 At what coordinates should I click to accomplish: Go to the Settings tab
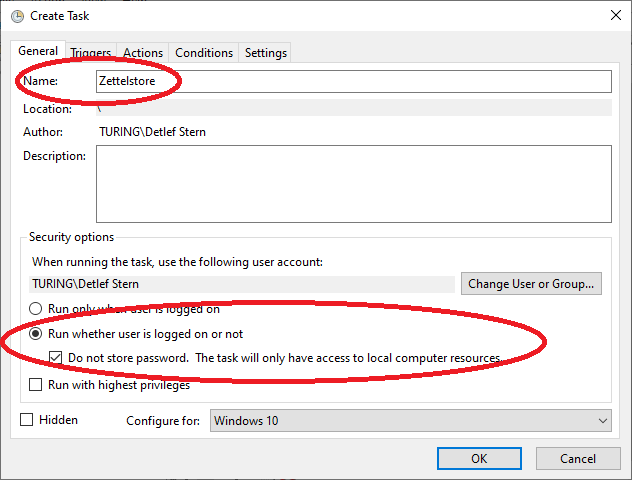[265, 53]
